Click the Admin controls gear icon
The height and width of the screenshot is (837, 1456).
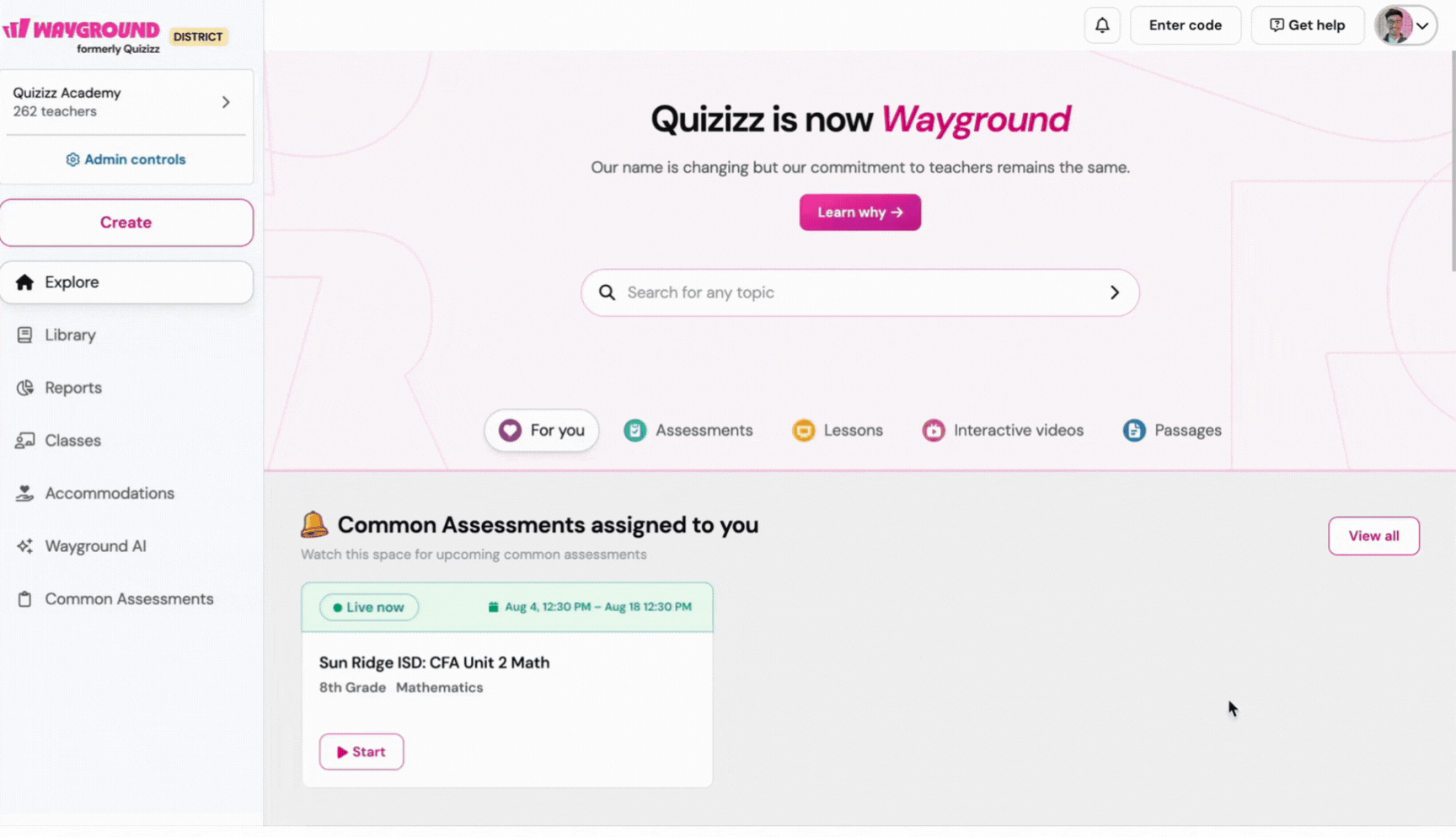(x=72, y=159)
